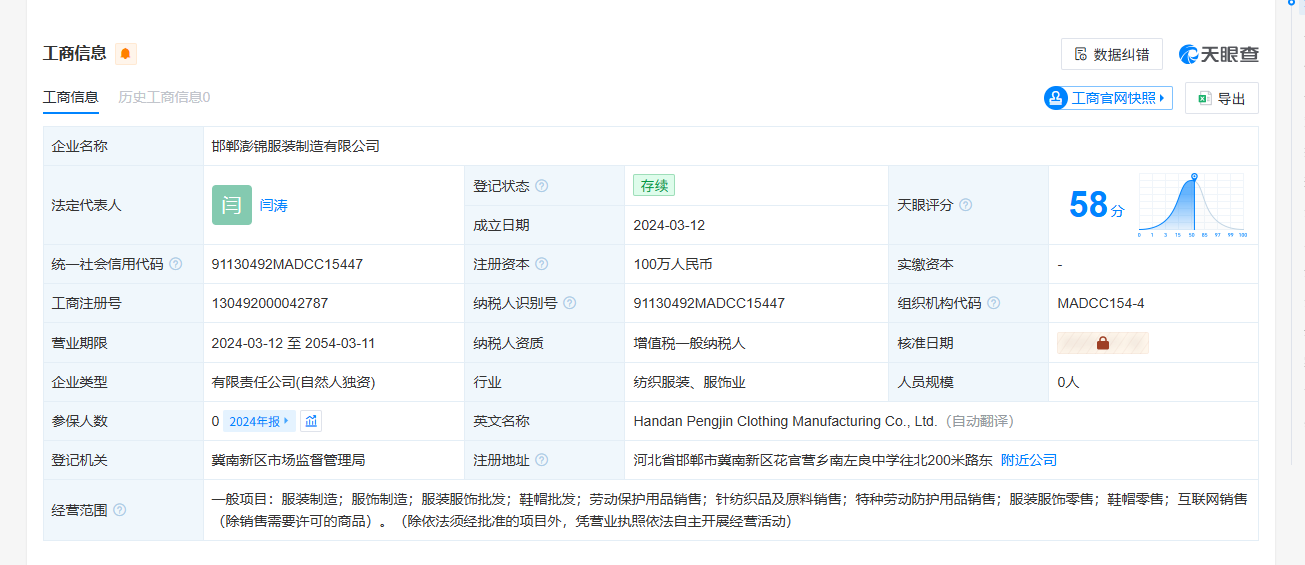Click company name 邯郸澎锦服装制造有限公司
Image resolution: width=1305 pixels, height=565 pixels.
(296, 146)
